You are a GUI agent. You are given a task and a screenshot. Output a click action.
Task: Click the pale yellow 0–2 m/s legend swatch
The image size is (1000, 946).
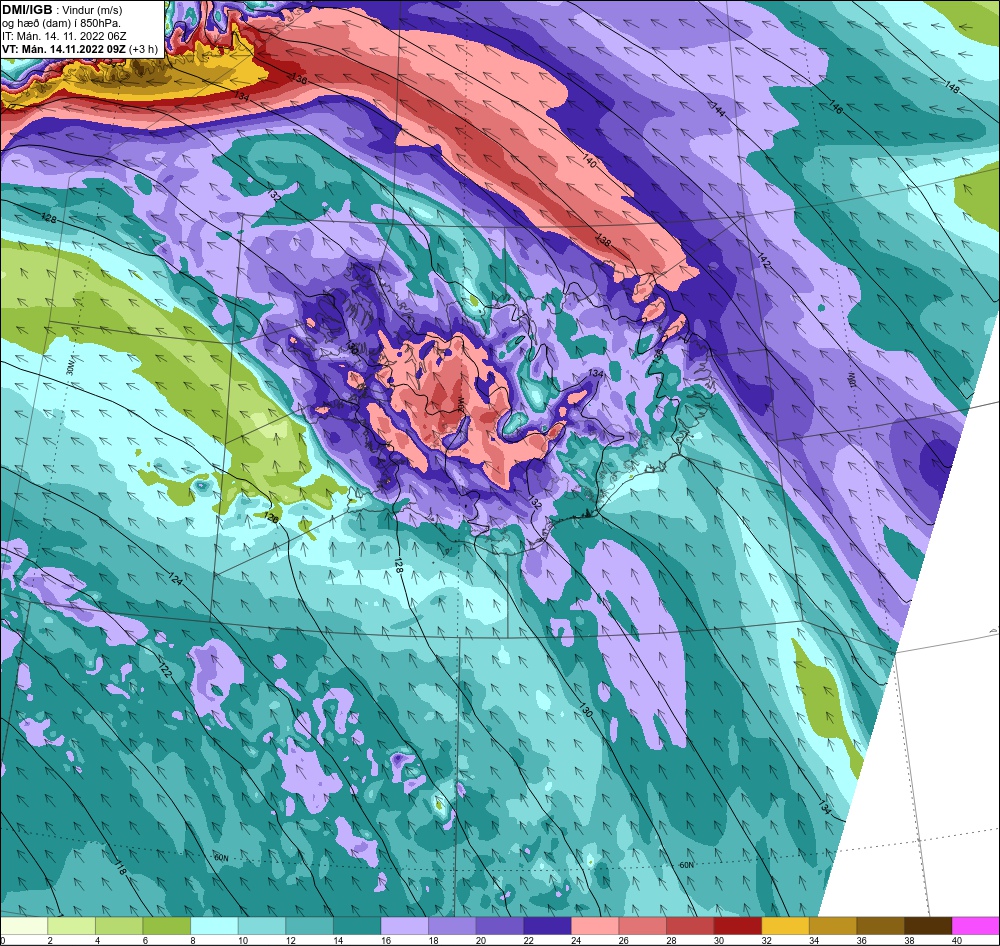point(24,926)
